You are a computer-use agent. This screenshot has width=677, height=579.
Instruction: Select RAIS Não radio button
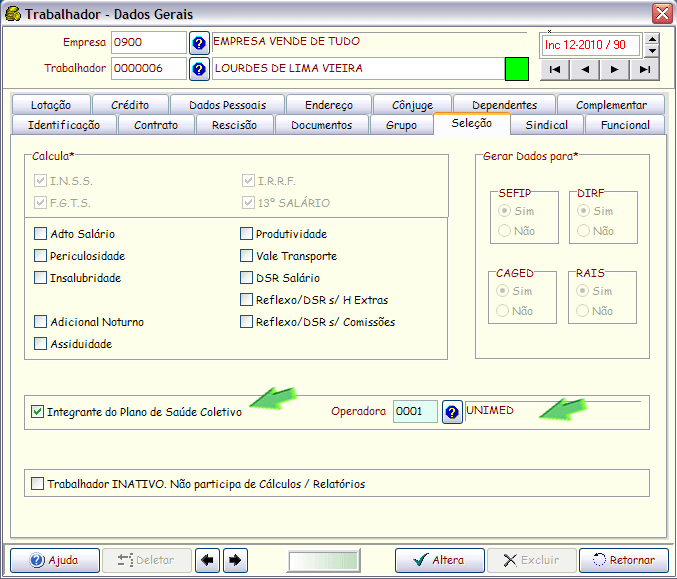point(582,310)
